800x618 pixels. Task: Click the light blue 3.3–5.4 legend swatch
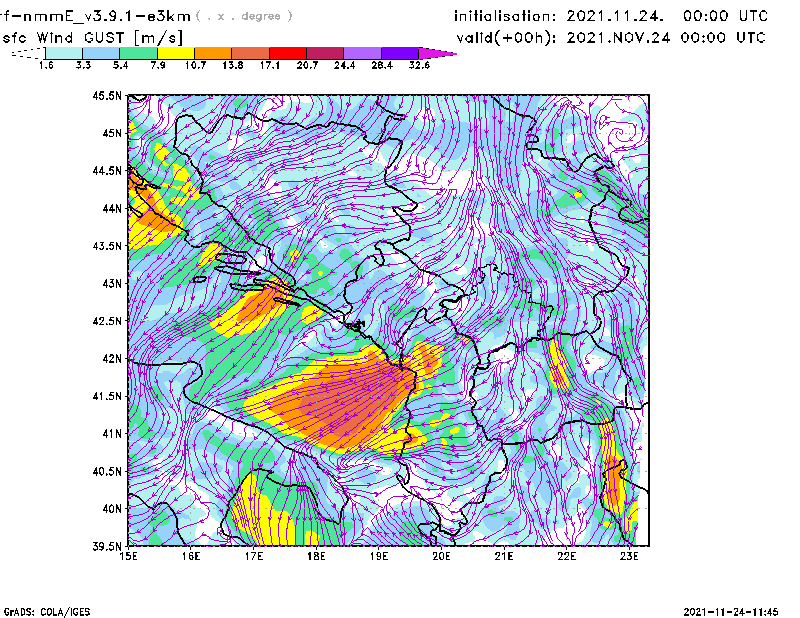coord(101,53)
